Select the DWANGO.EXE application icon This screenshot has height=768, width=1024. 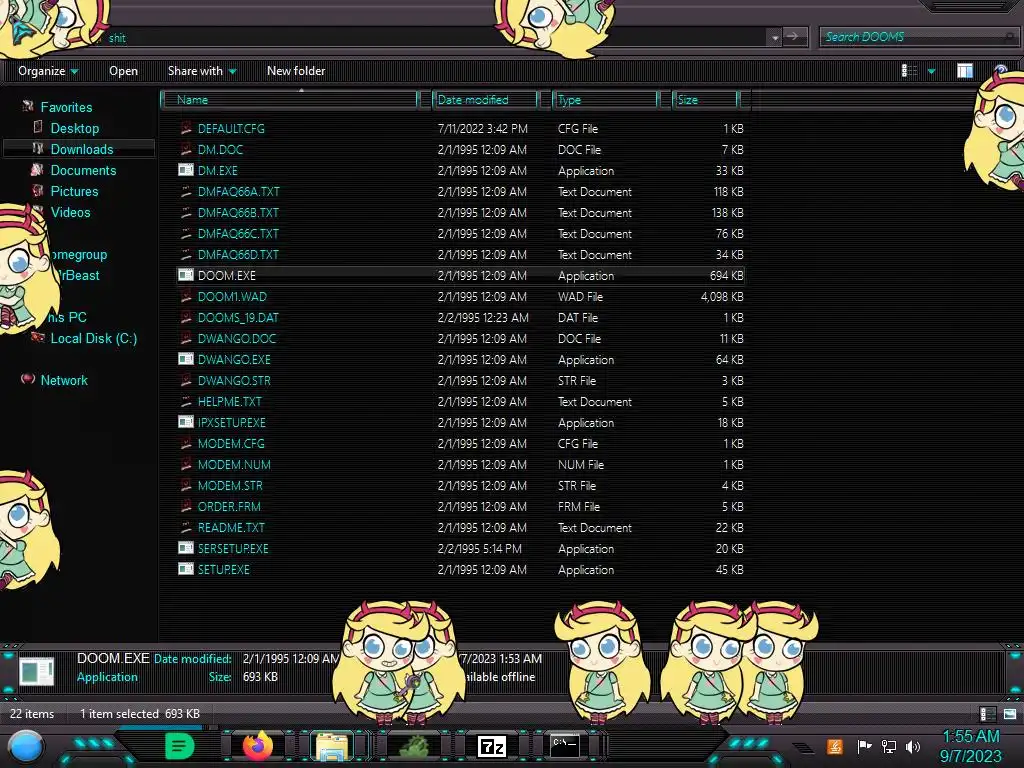point(185,359)
